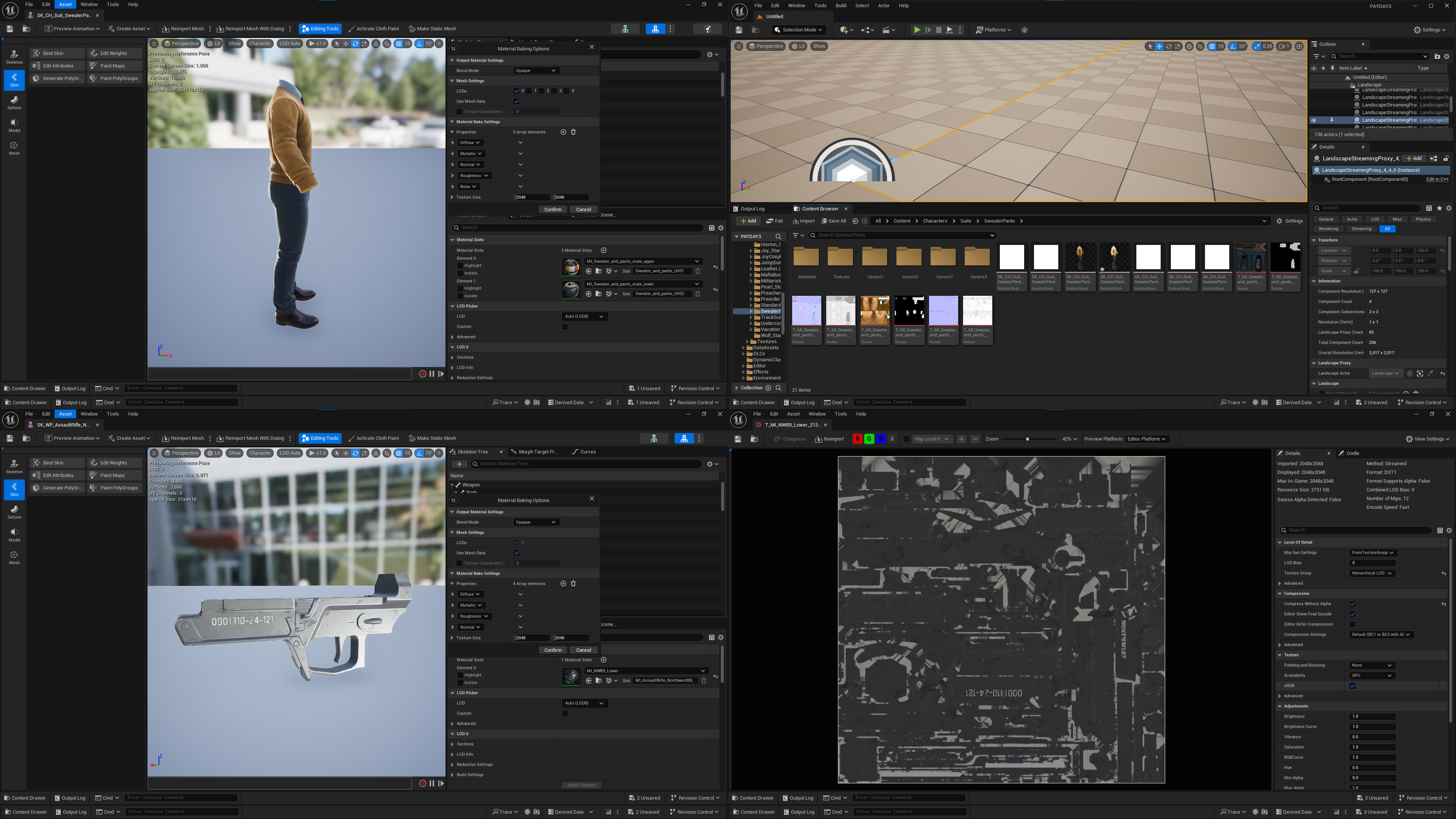Toggle Compress Without Alpha checkbox
Image resolution: width=1456 pixels, height=819 pixels.
(1352, 604)
